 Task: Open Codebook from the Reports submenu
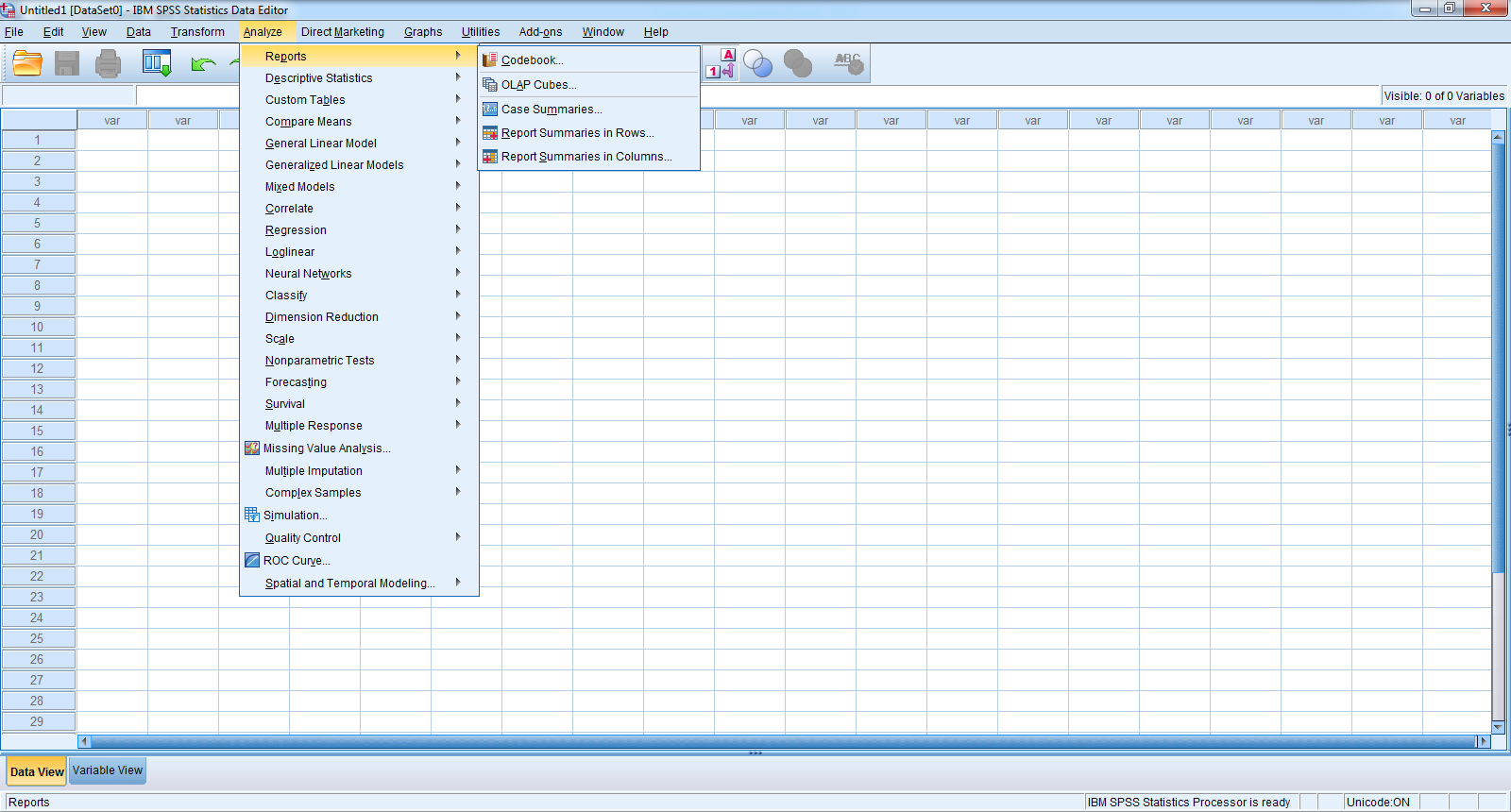[589, 60]
